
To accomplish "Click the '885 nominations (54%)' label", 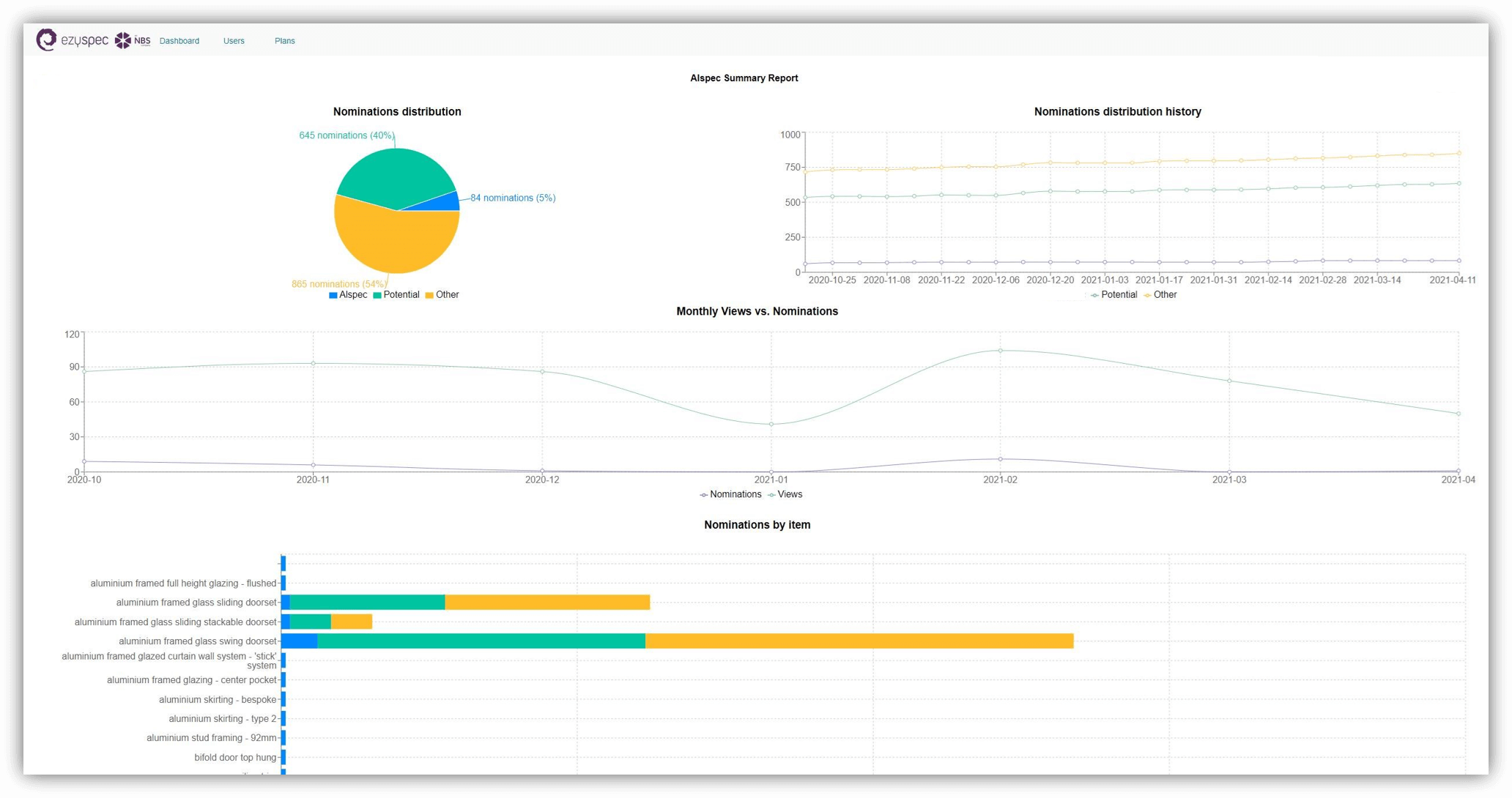I will (x=339, y=284).
